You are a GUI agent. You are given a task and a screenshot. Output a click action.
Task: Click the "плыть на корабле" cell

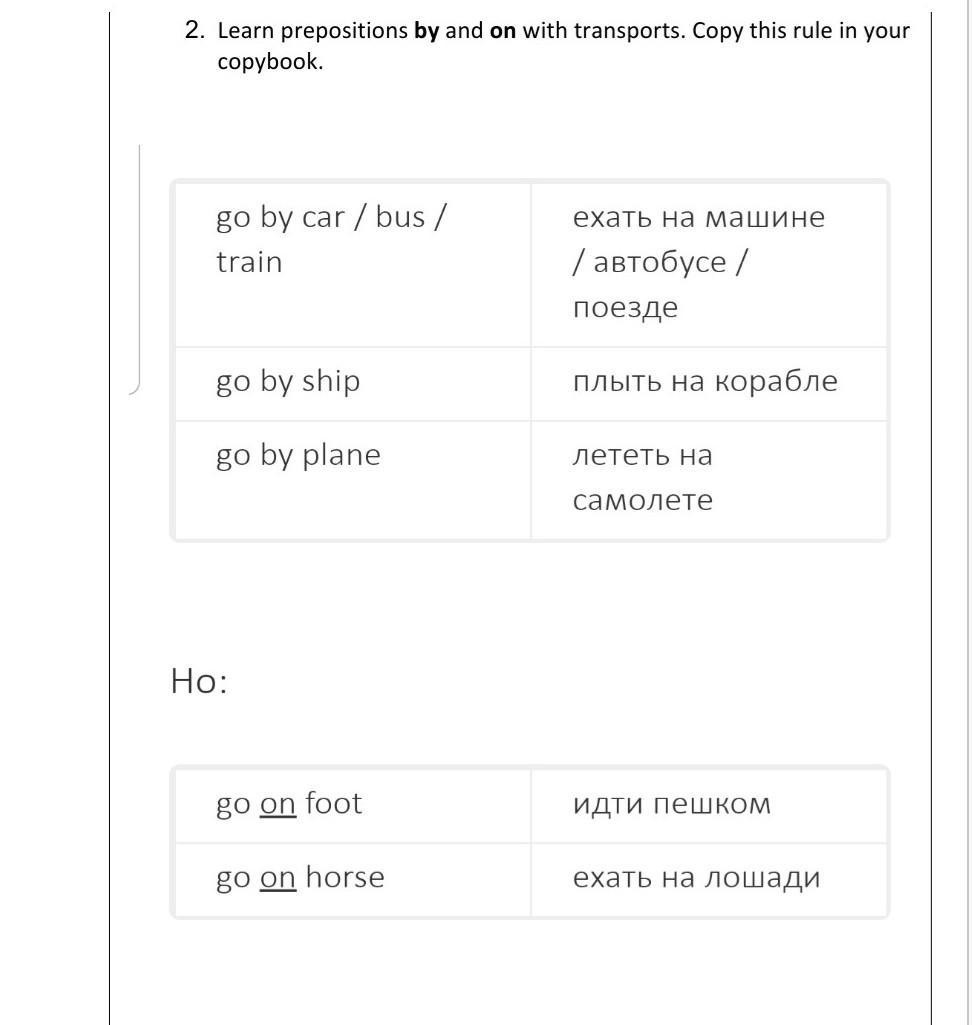705,381
